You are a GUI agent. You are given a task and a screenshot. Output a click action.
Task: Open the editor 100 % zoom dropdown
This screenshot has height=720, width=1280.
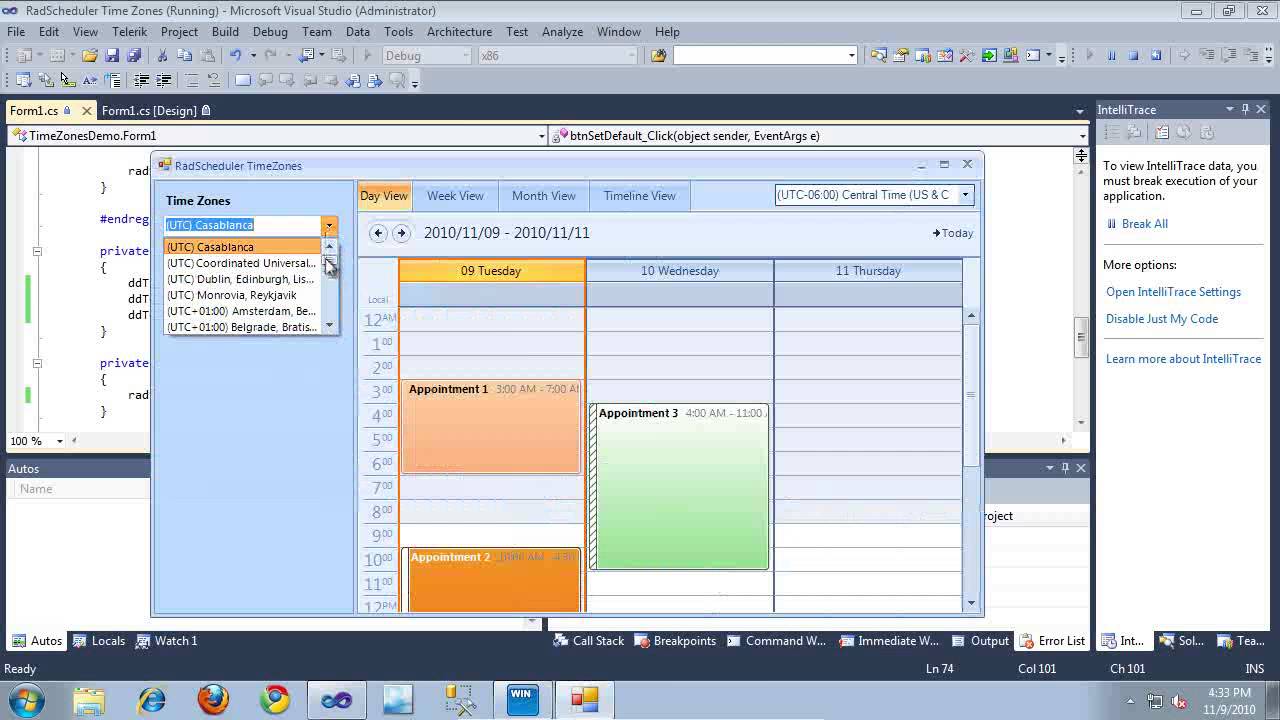click(x=60, y=441)
